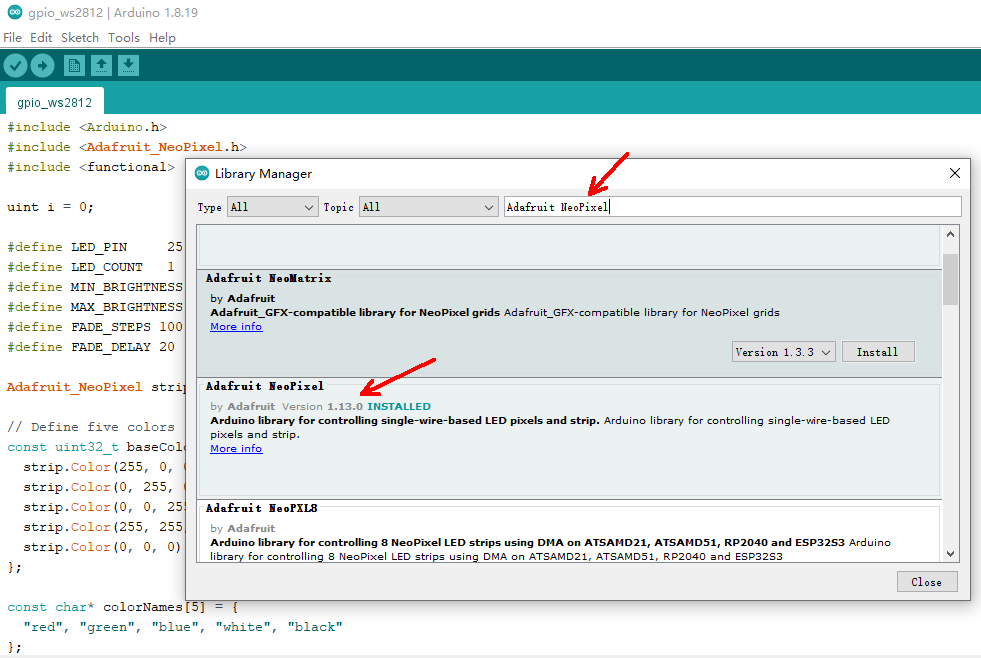Click the #define MIN_BRIGHTNESS code line
This screenshot has height=658, width=981.
95,287
